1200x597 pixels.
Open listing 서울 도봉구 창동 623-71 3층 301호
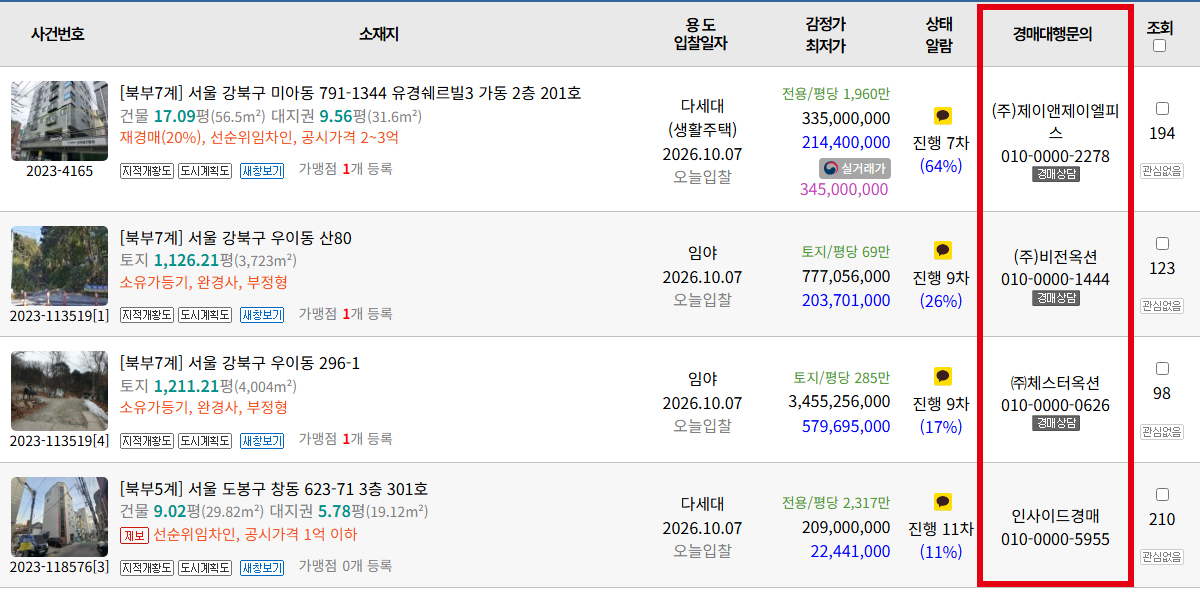click(x=274, y=489)
